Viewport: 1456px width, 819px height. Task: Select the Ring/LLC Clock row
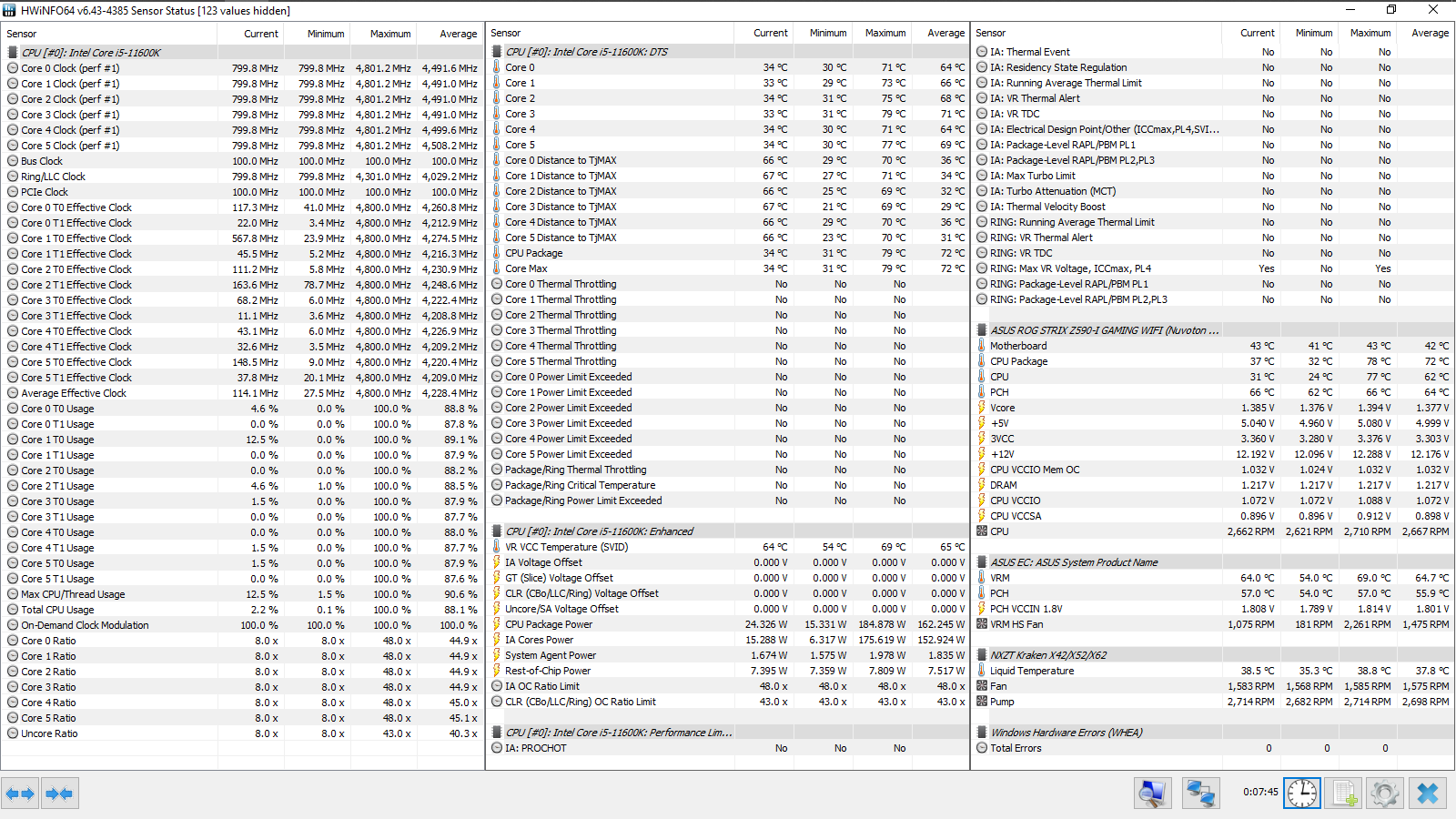[x=242, y=177]
